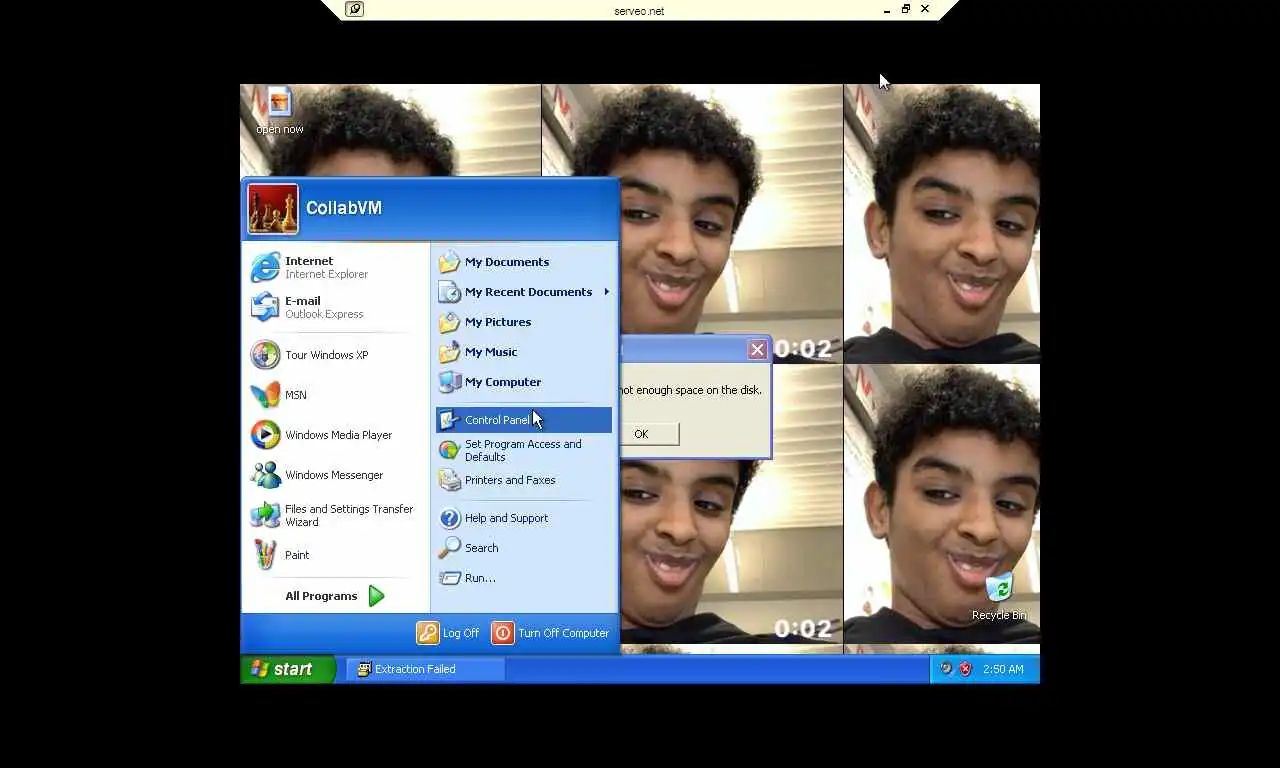This screenshot has height=768, width=1280.
Task: Open Outlook Express E-mail icon
Action: [265, 307]
